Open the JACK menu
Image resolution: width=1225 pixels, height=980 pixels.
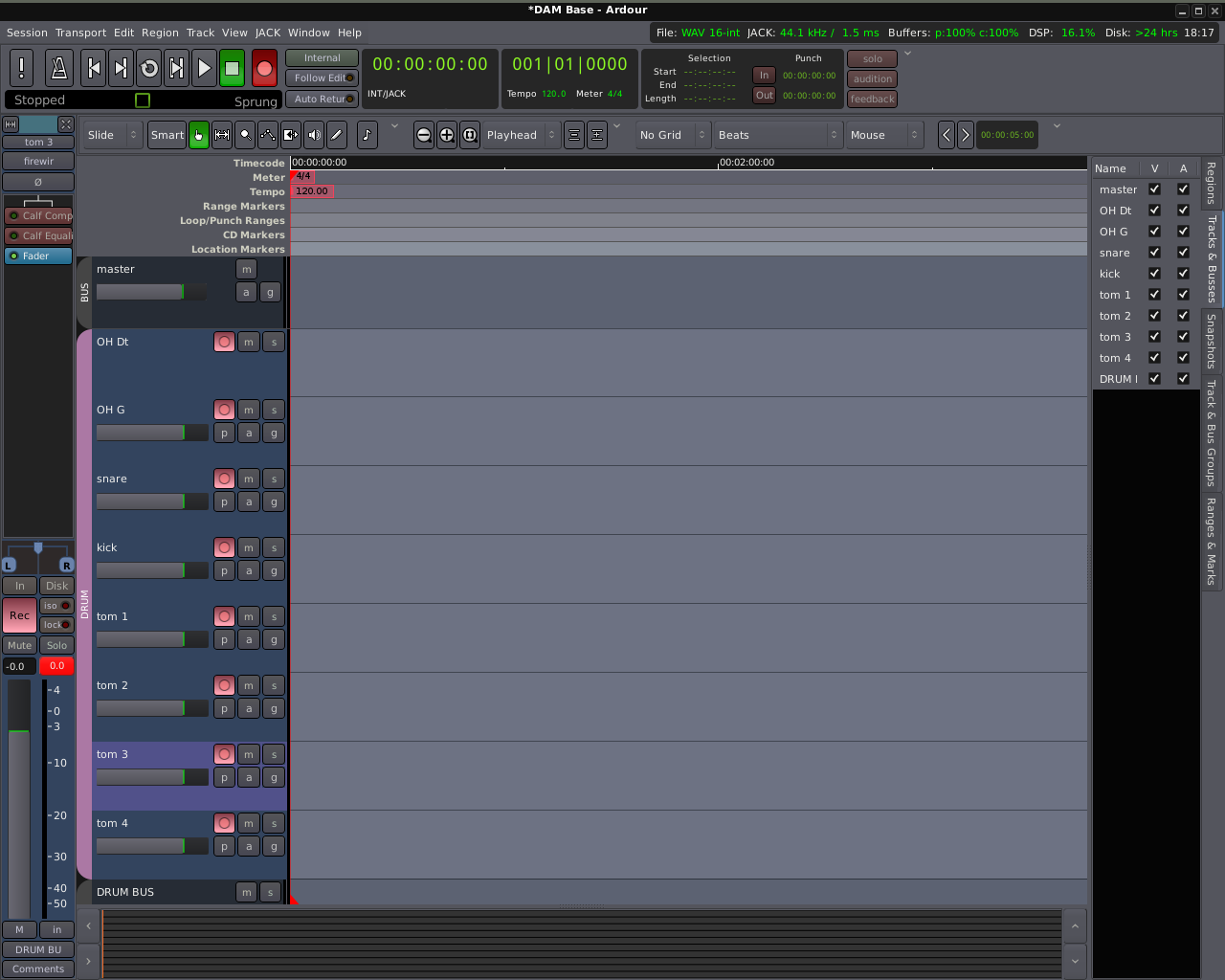(268, 33)
